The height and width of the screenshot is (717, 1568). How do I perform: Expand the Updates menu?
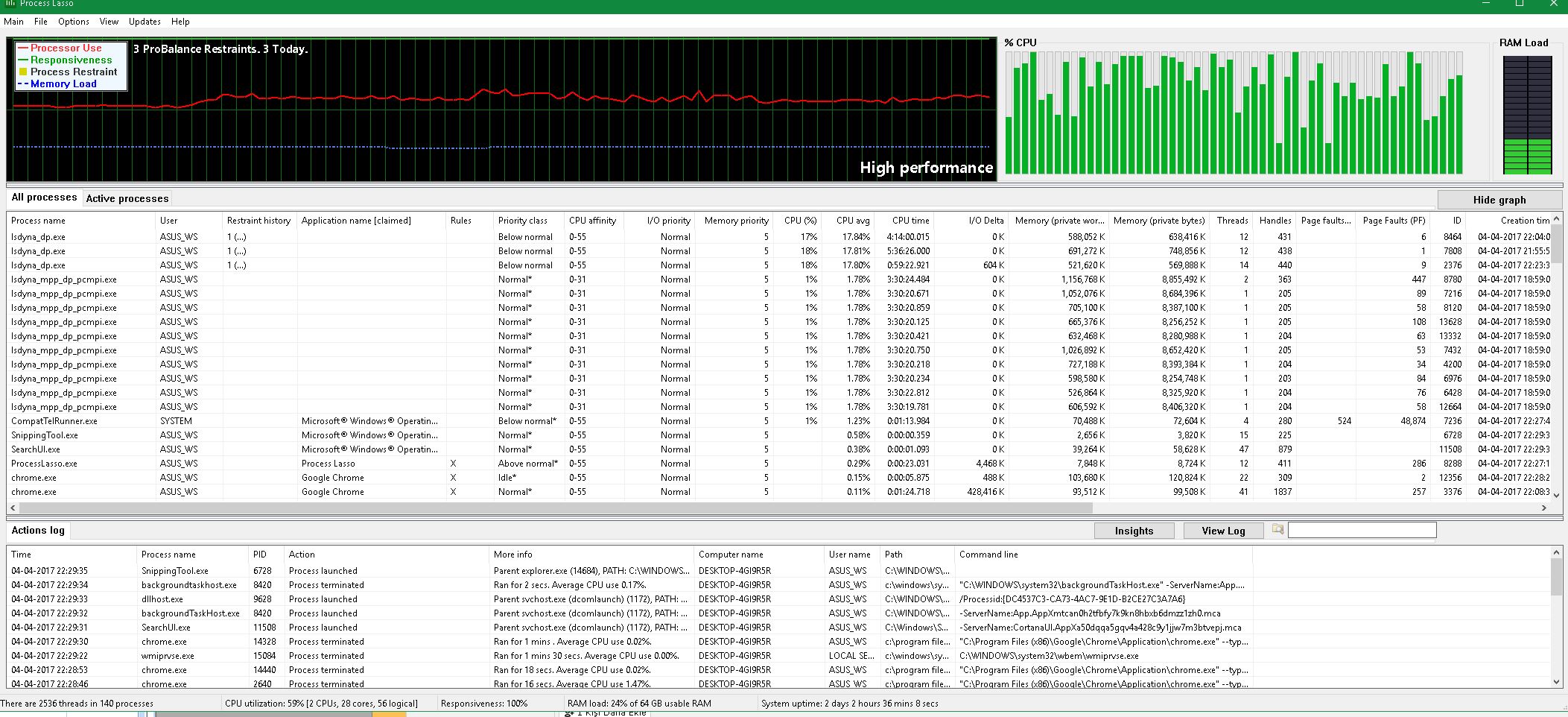click(x=145, y=22)
